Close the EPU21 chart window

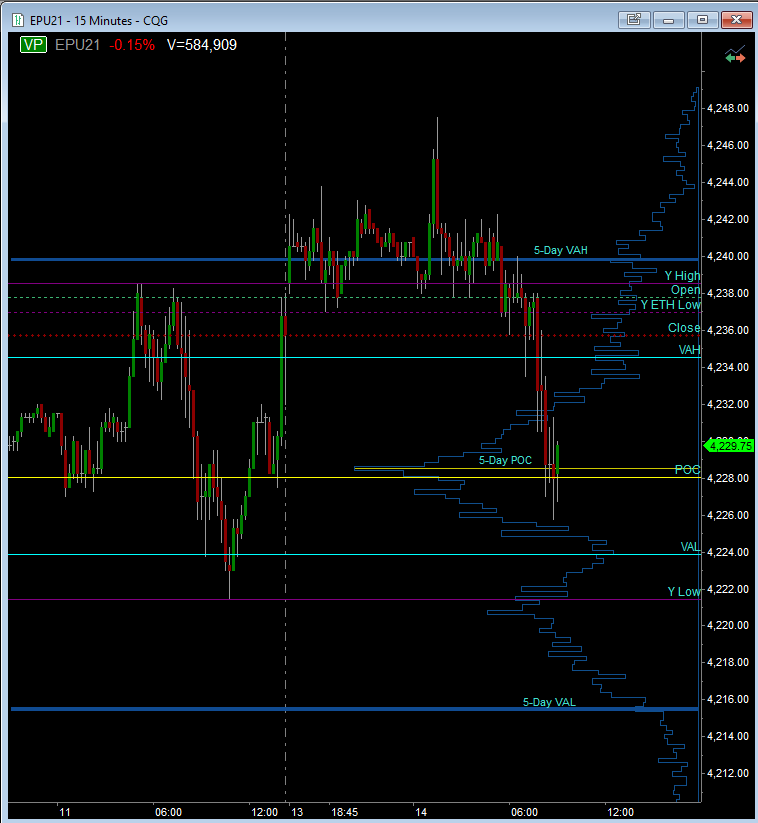pyautogui.click(x=736, y=20)
